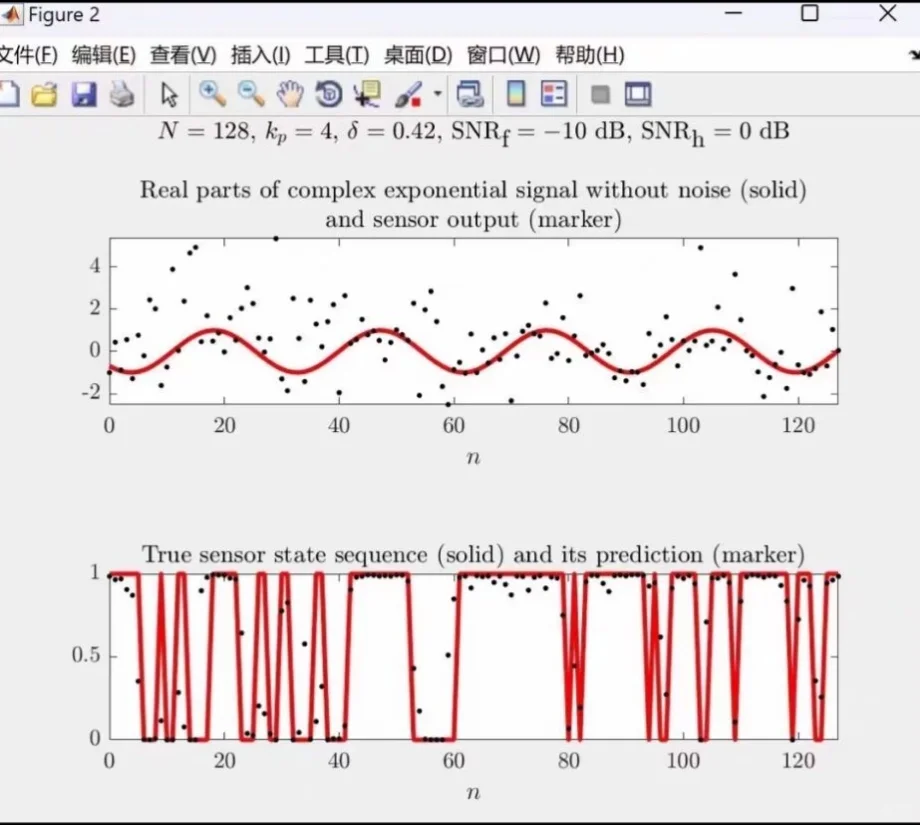Viewport: 920px width, 825px height.
Task: Open the 插入(I) menu
Action: tap(261, 56)
